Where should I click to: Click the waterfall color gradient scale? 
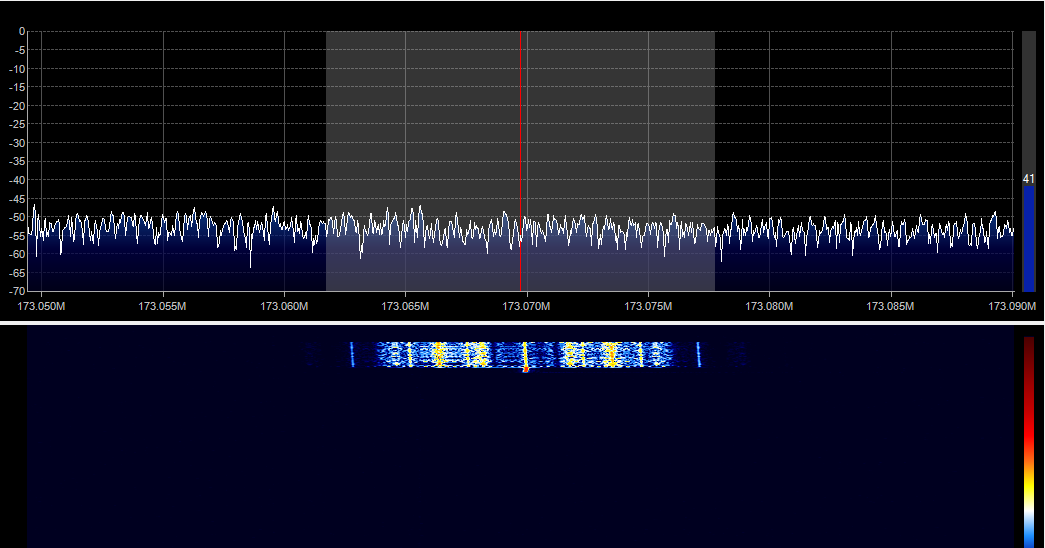1030,442
